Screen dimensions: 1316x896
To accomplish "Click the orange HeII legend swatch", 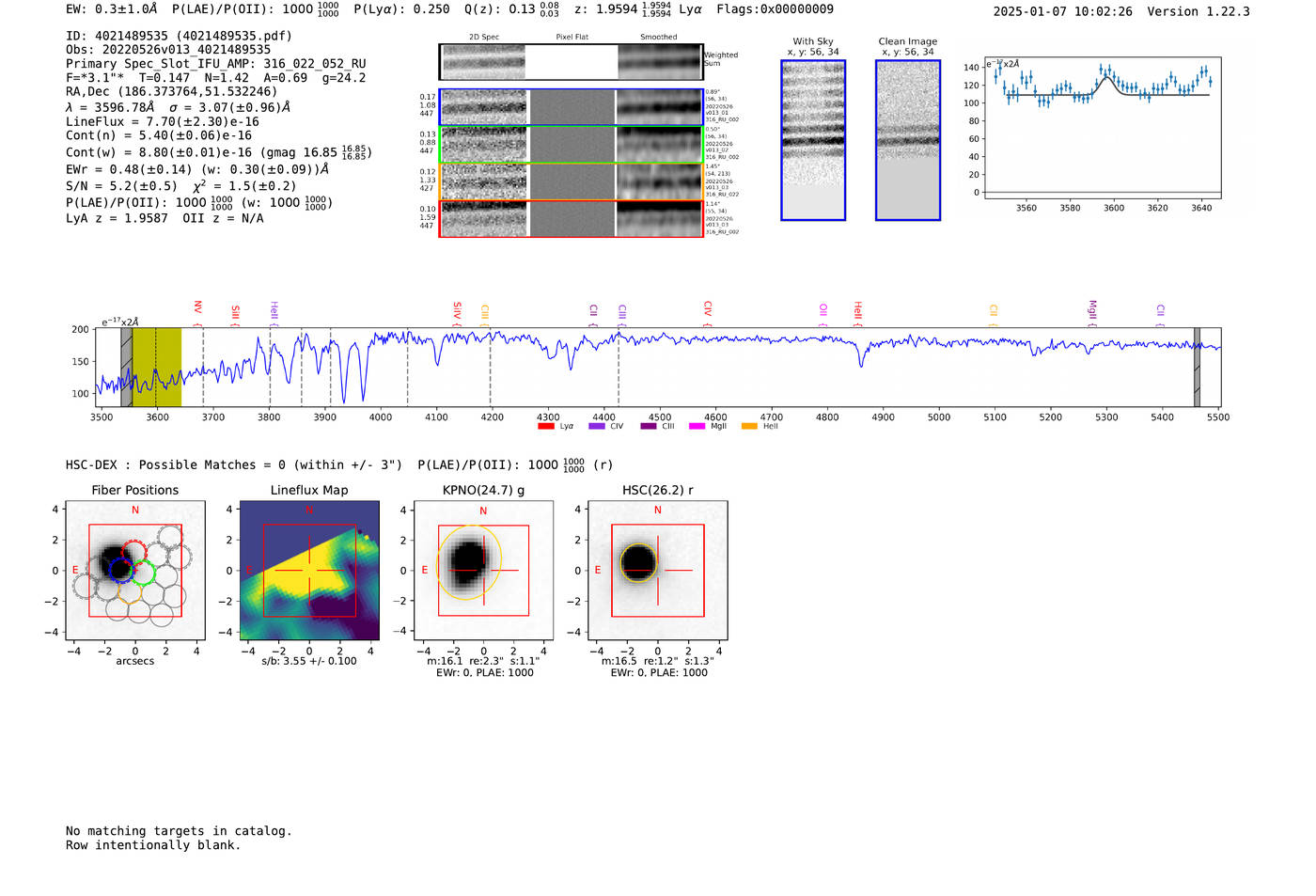I will (749, 427).
